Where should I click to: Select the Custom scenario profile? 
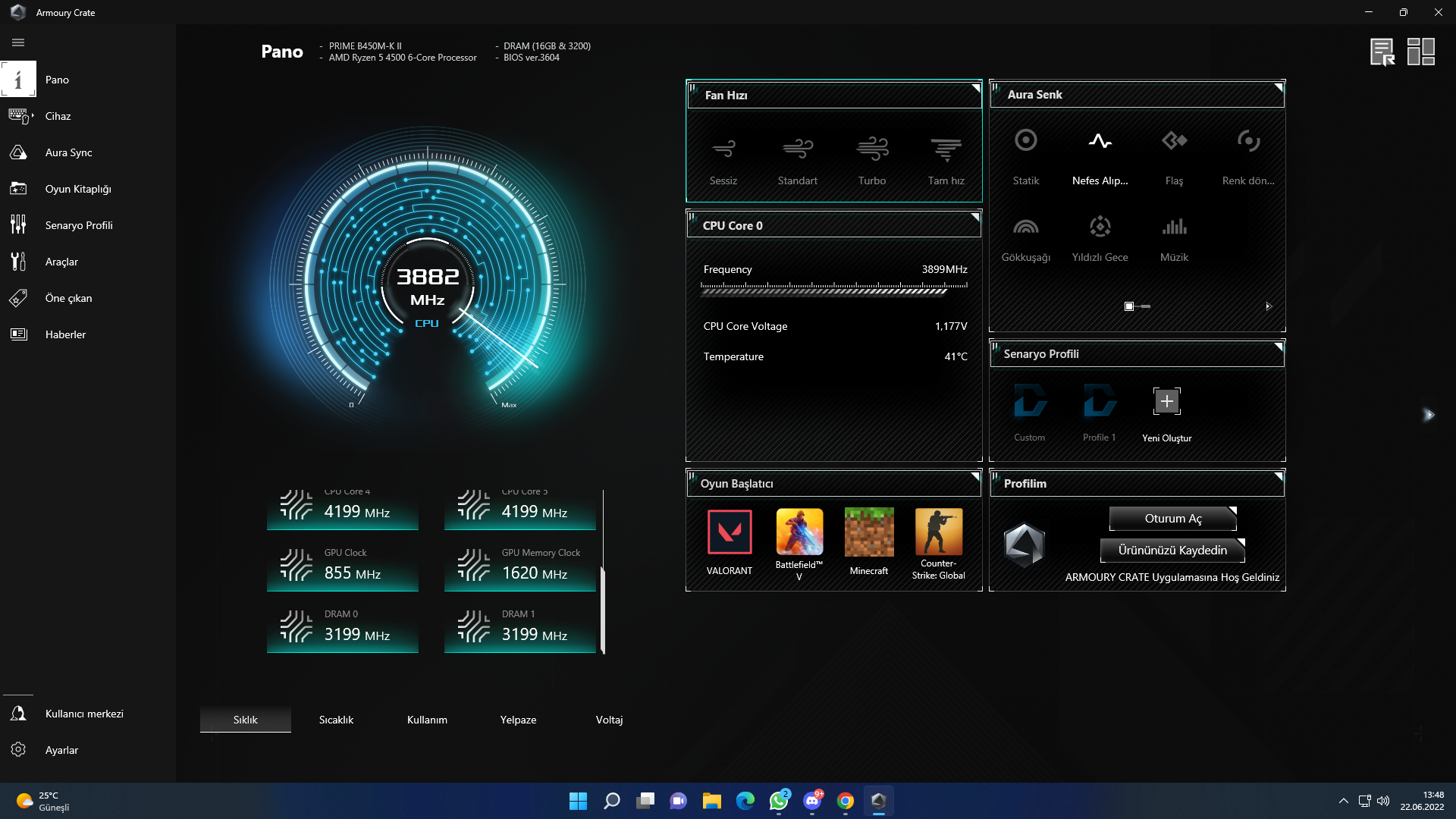pos(1030,413)
